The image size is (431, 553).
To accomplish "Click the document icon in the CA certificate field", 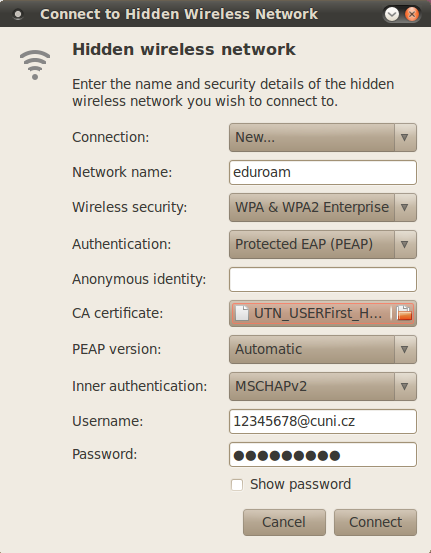I will [x=242, y=313].
